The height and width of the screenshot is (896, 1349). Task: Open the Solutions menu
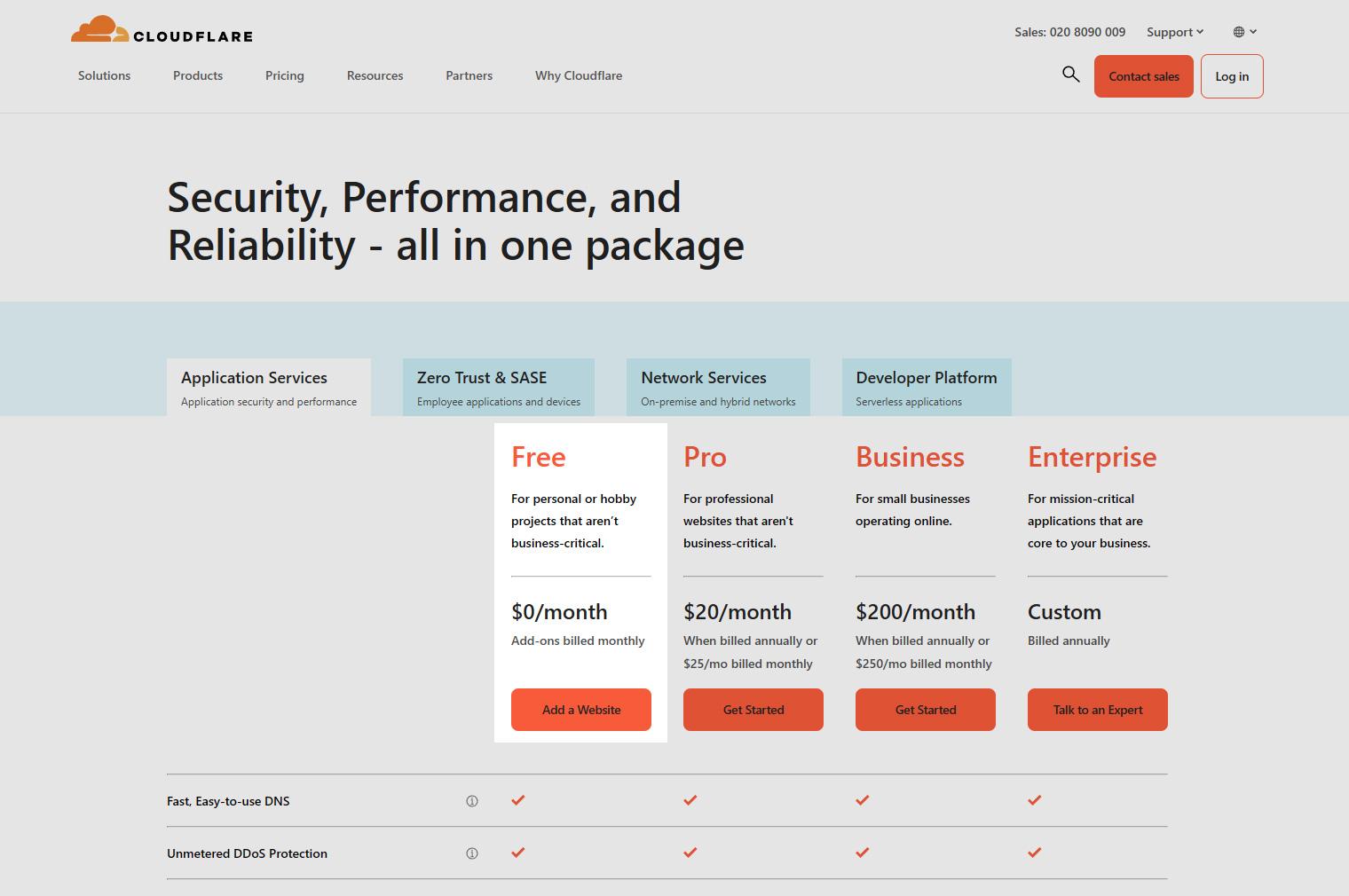(104, 75)
